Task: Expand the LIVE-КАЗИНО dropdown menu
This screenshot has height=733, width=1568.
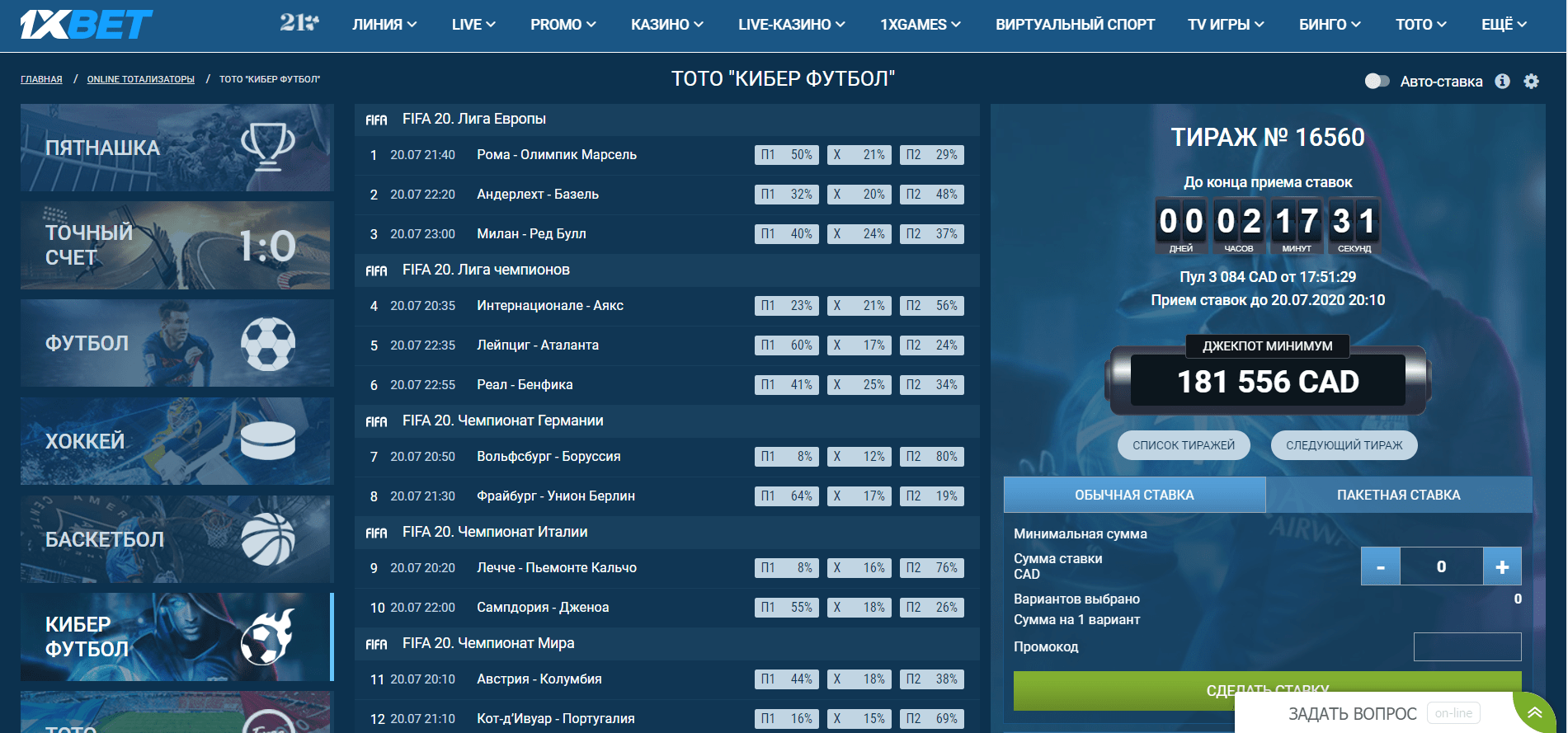Action: (792, 25)
